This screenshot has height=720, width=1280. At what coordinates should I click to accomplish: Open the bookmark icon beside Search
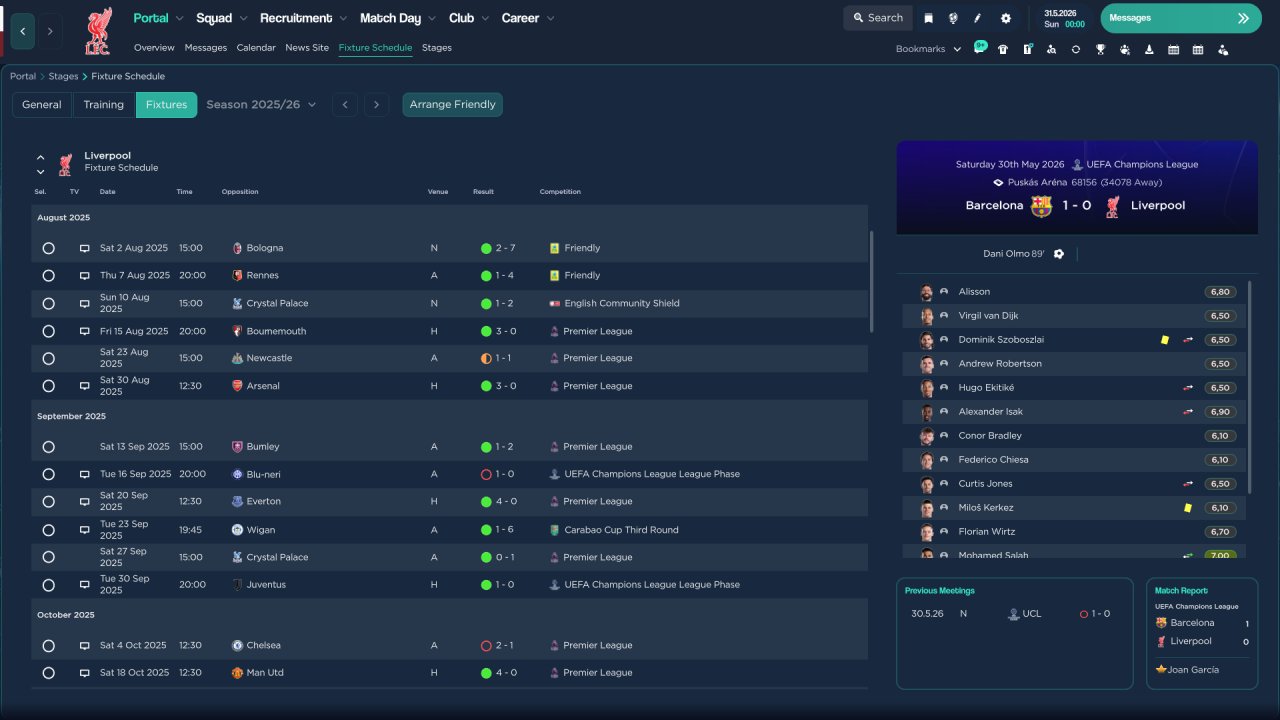point(929,18)
